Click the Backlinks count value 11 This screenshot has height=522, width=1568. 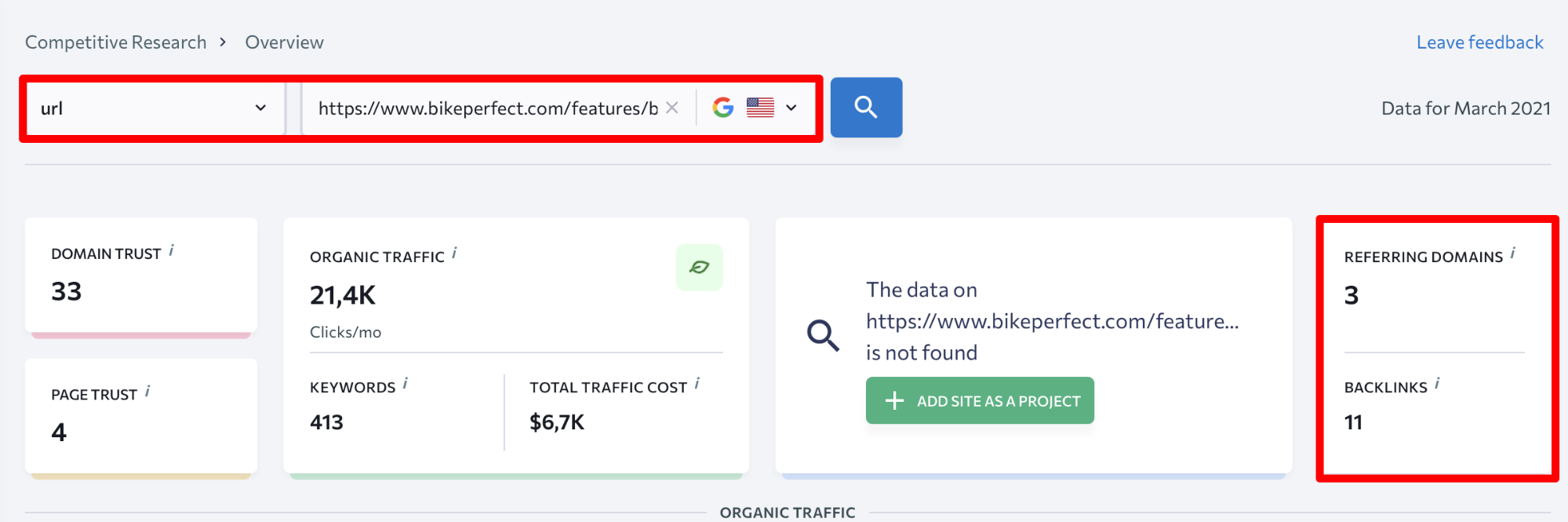click(1353, 422)
